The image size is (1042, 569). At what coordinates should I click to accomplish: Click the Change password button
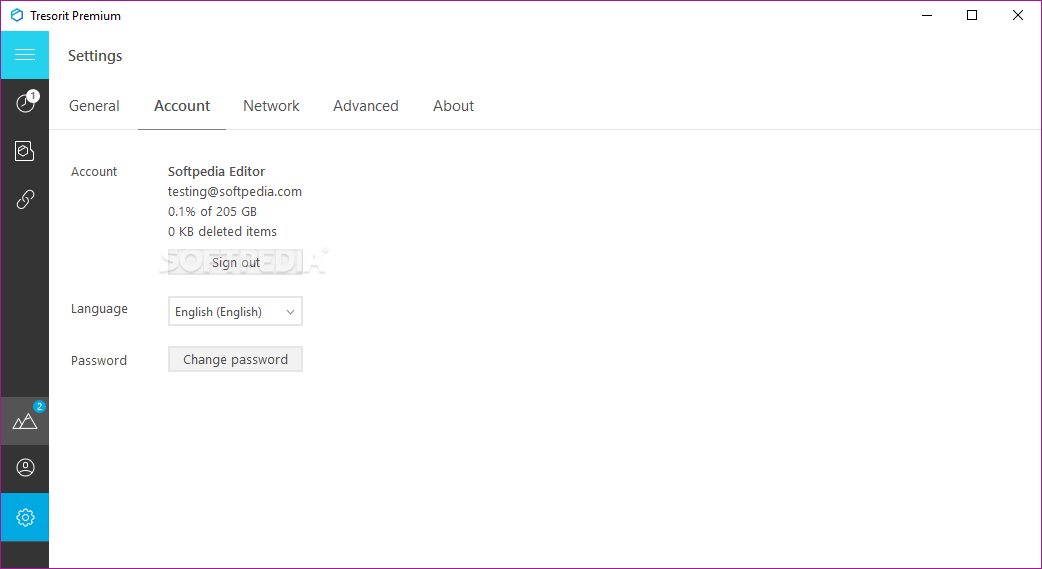(235, 359)
